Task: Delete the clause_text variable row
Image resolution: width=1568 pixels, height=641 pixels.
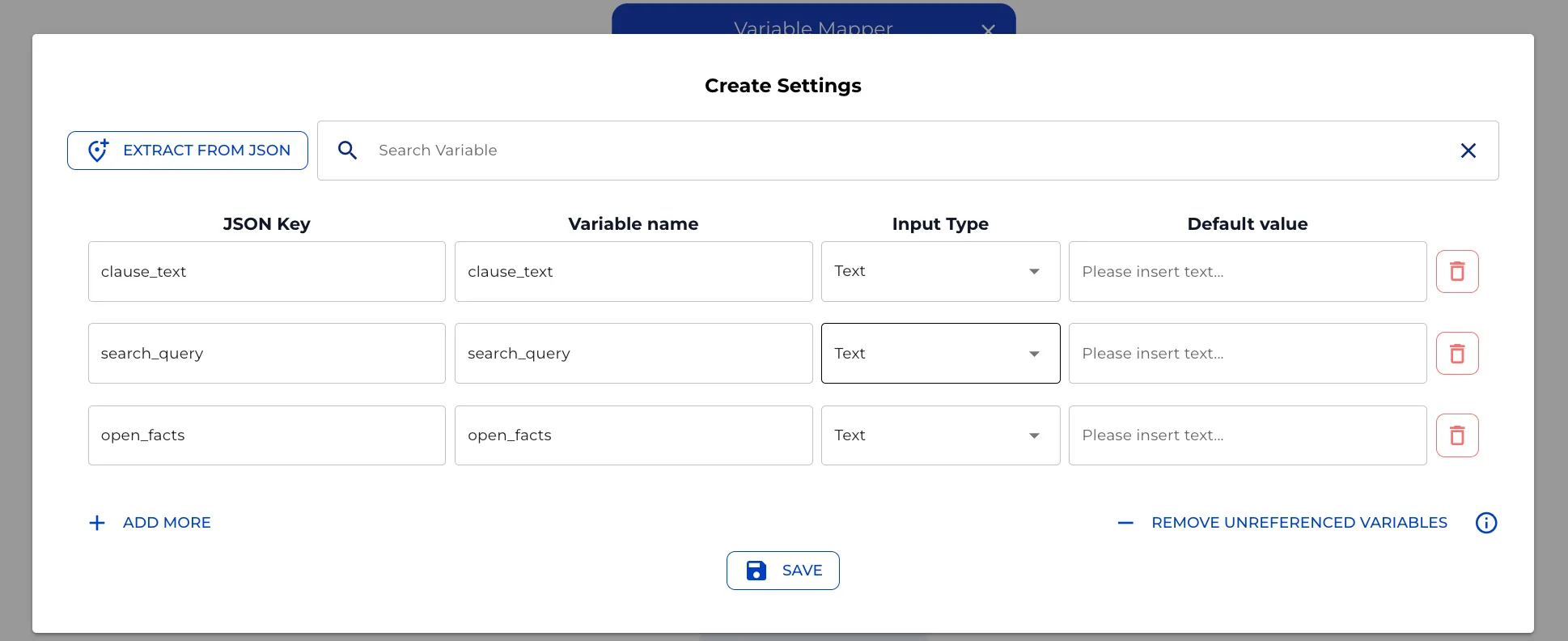Action: tap(1457, 271)
